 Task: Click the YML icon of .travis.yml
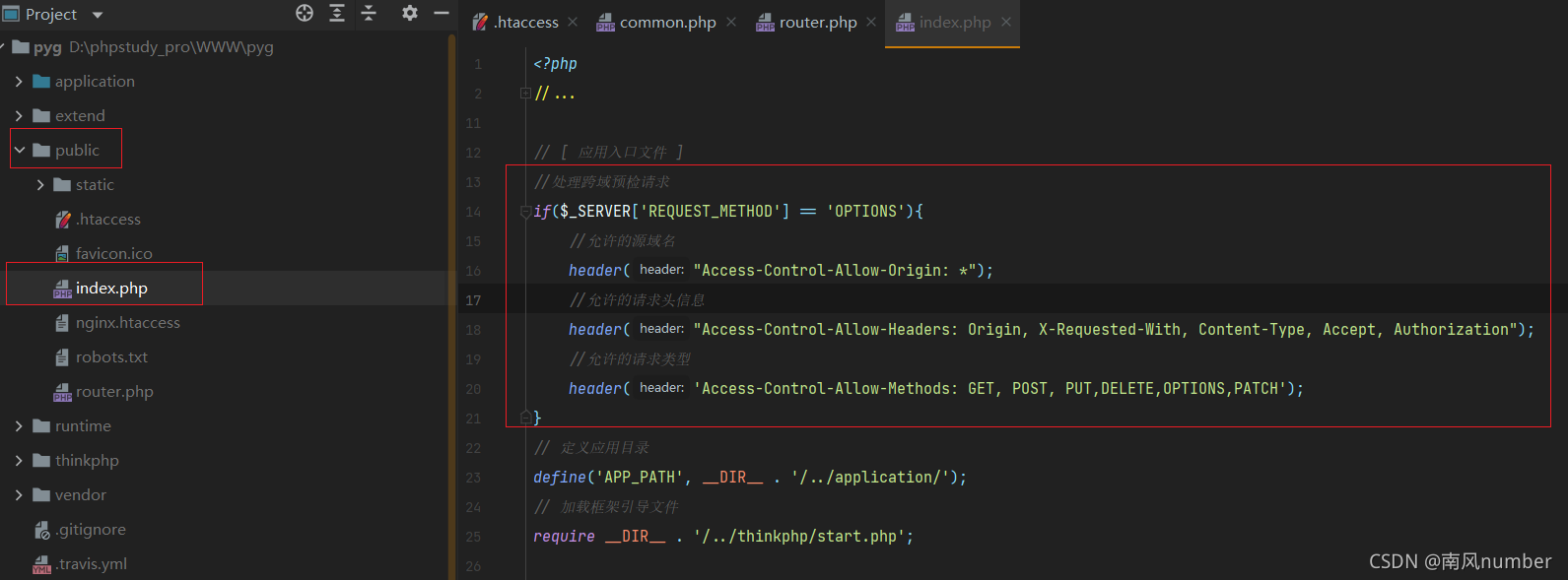click(x=41, y=564)
